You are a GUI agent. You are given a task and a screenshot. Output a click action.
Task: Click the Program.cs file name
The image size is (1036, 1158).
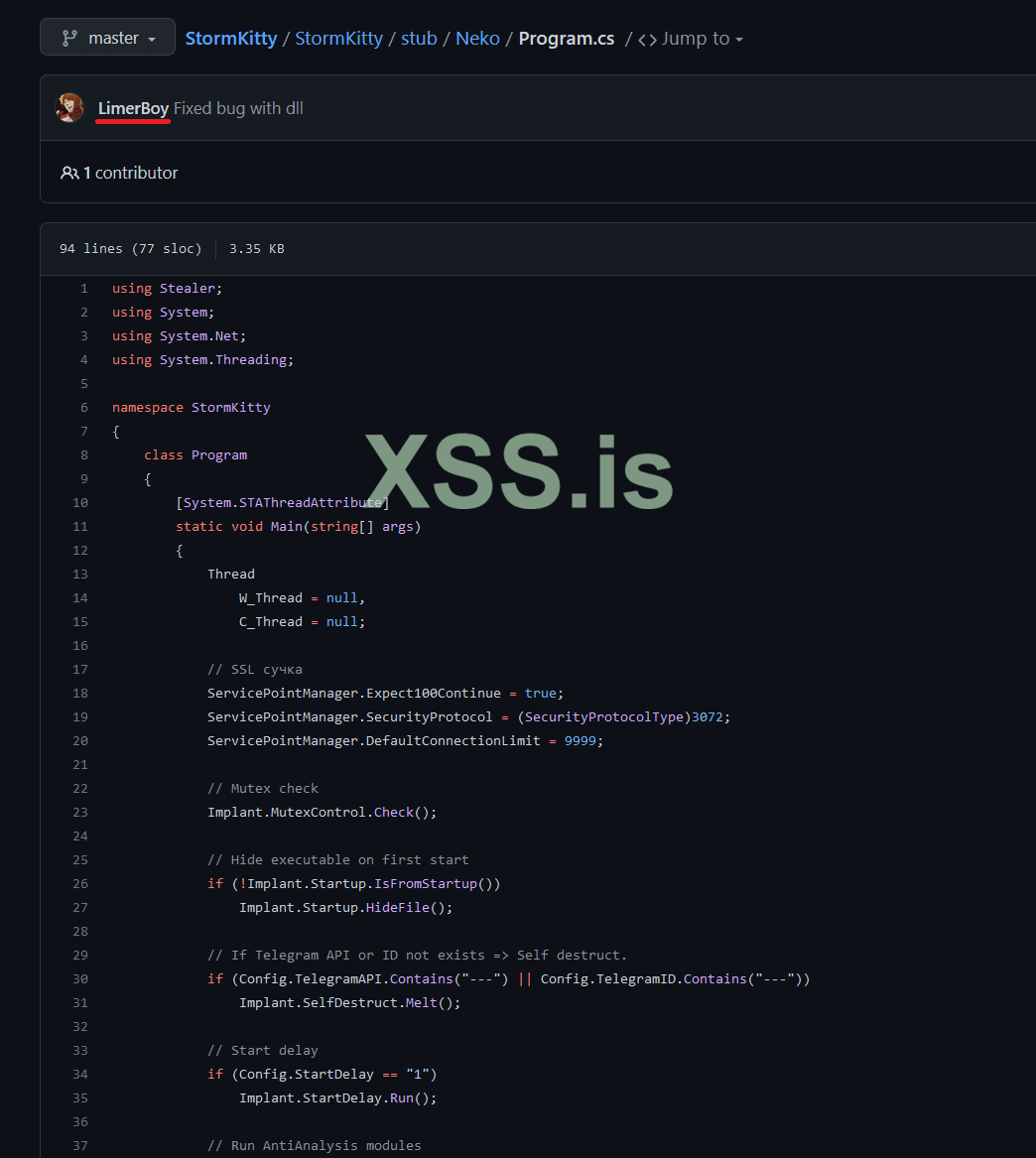tap(567, 39)
